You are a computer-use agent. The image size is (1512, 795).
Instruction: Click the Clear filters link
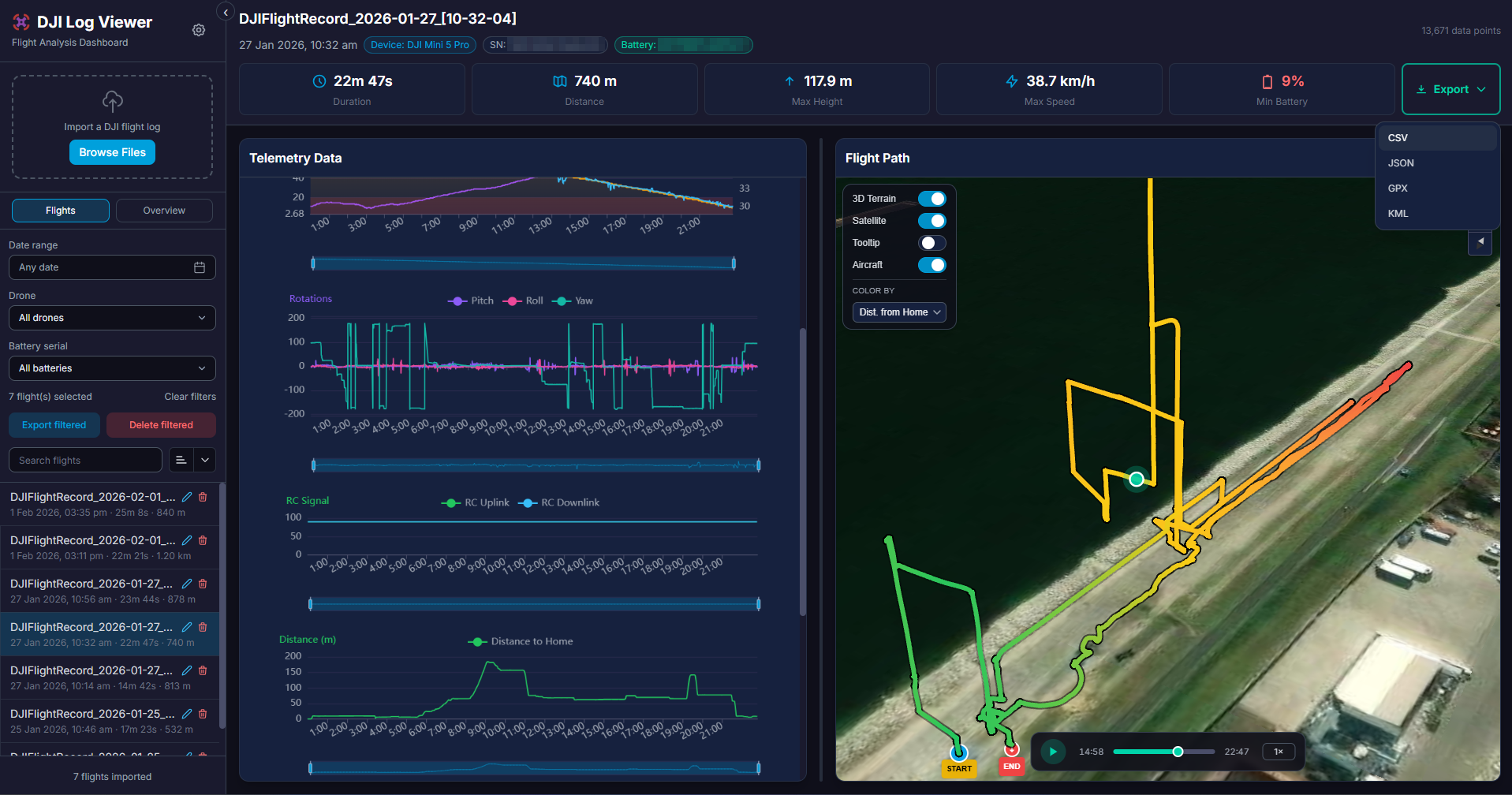pos(189,396)
